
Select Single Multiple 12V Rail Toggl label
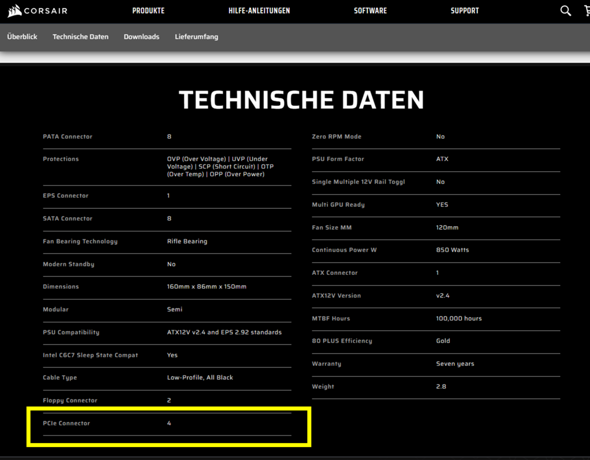click(359, 182)
